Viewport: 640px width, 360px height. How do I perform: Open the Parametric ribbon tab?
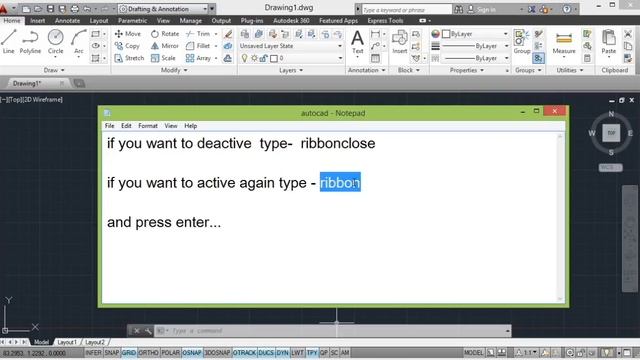click(132, 20)
